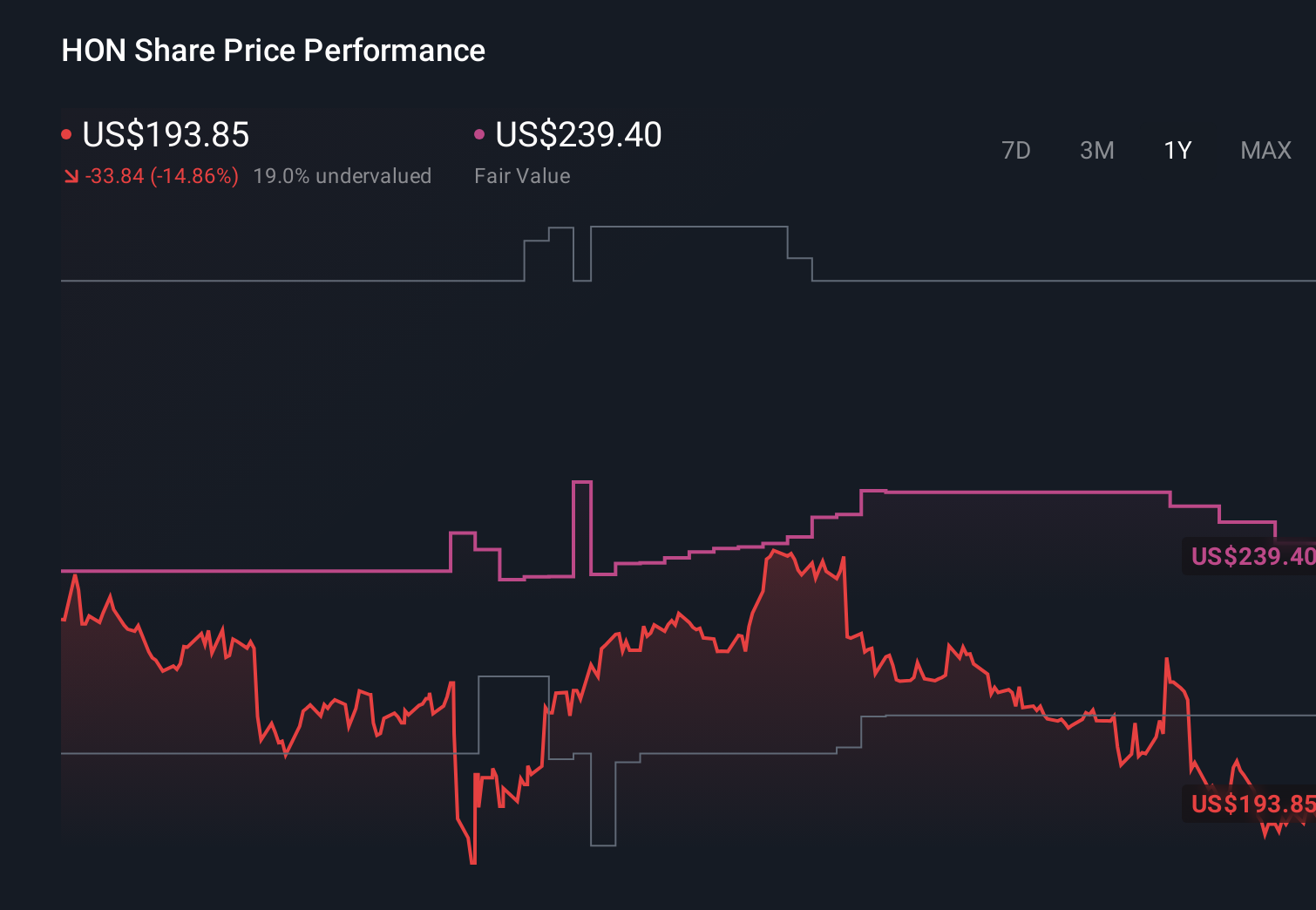Image resolution: width=1316 pixels, height=910 pixels.
Task: Open the MAX time range view
Action: tap(1265, 150)
